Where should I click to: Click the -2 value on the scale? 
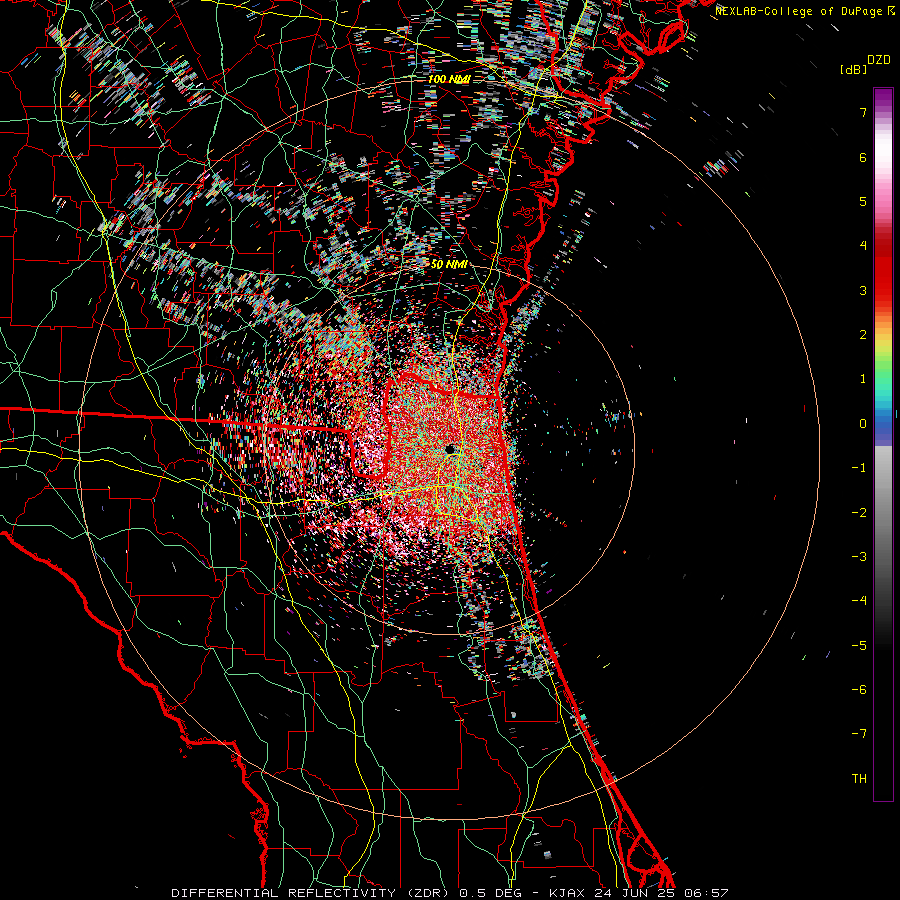[859, 513]
